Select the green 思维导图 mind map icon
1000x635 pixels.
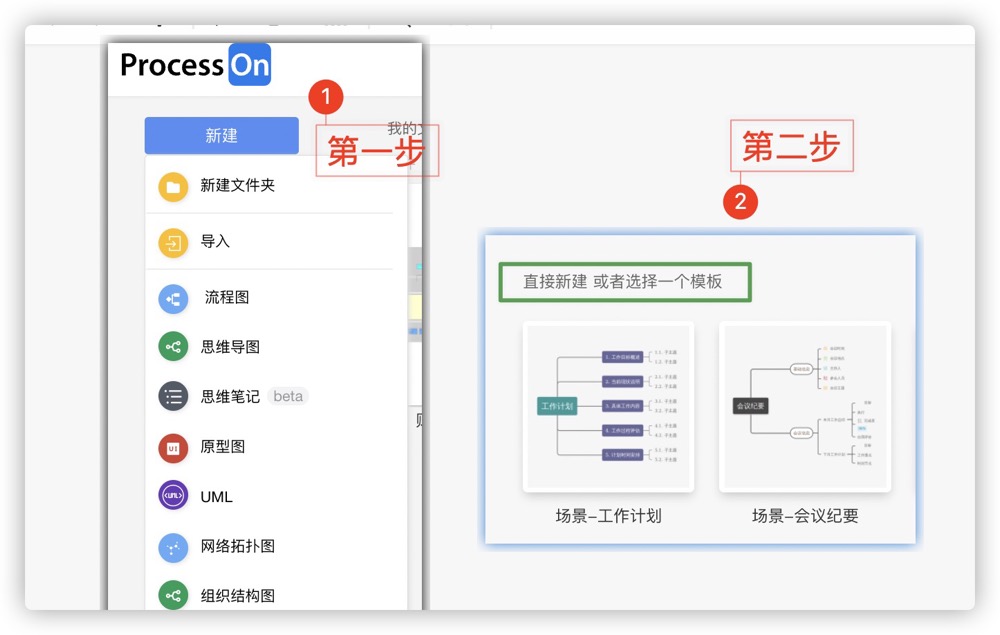173,347
